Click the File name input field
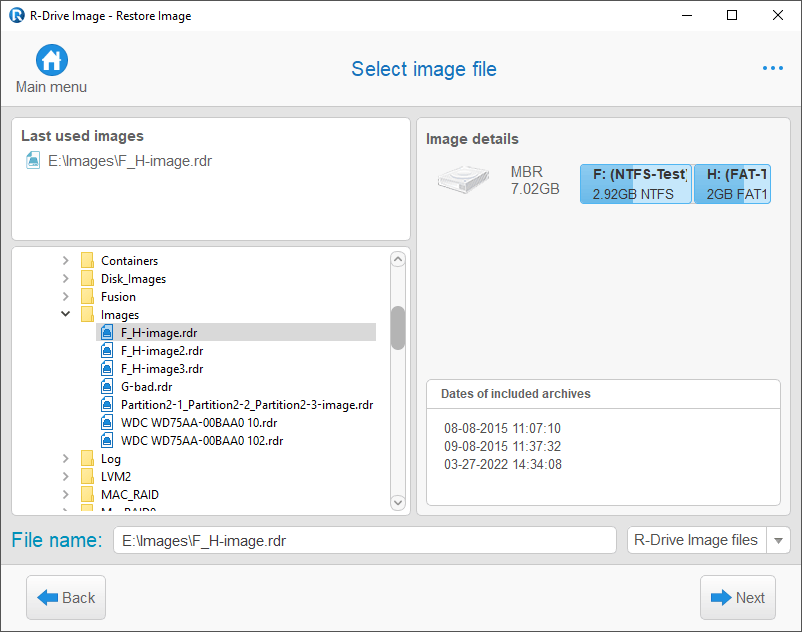 pyautogui.click(x=365, y=540)
